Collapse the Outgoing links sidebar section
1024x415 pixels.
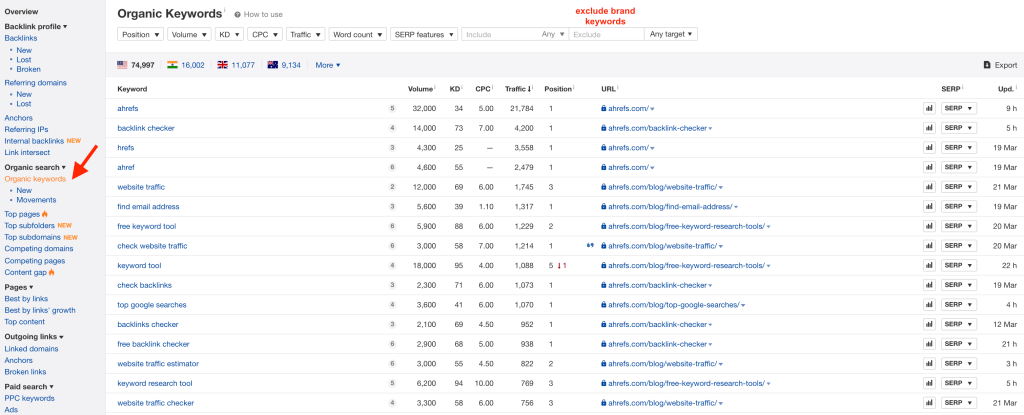34,337
